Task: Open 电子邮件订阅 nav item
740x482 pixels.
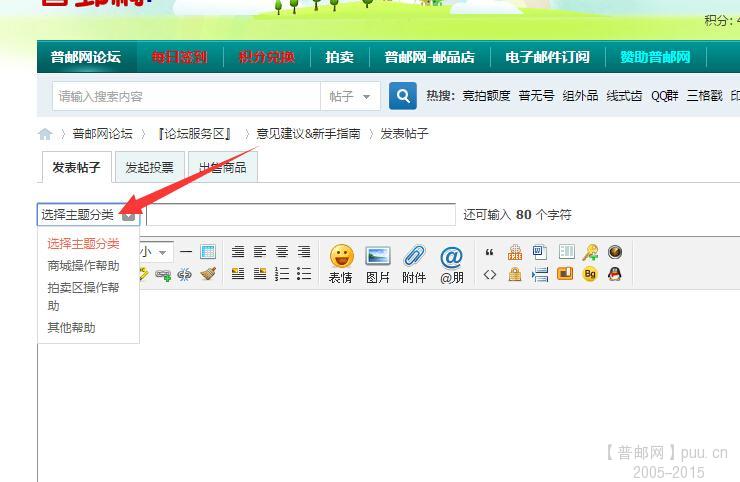Action: pyautogui.click(x=547, y=57)
